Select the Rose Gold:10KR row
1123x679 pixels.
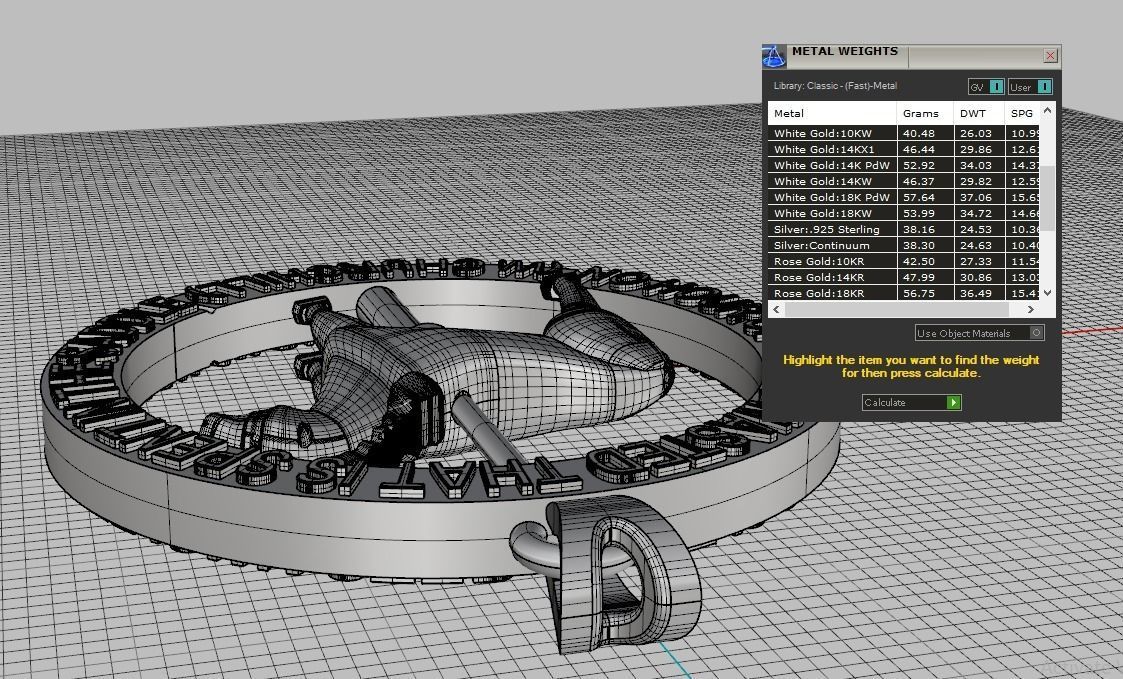(x=904, y=261)
